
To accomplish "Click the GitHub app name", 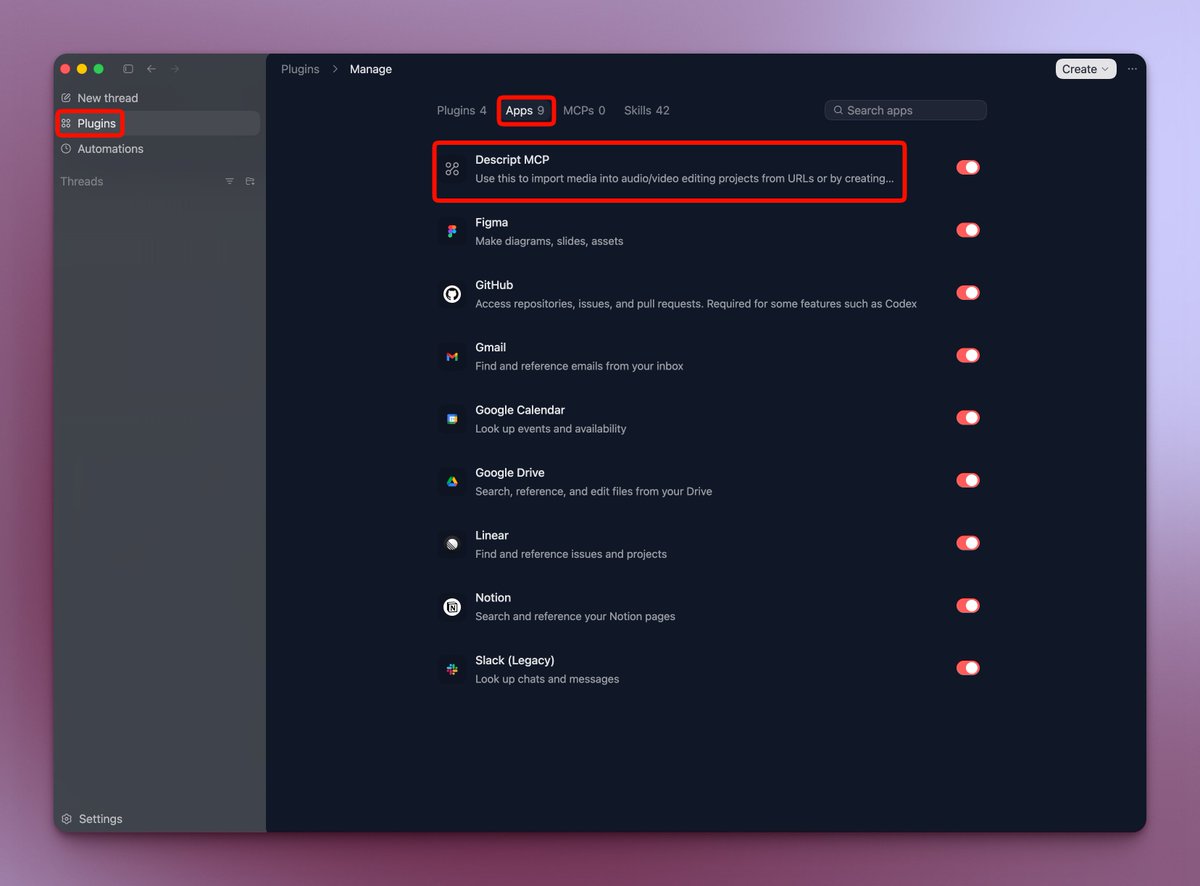I will pos(494,285).
